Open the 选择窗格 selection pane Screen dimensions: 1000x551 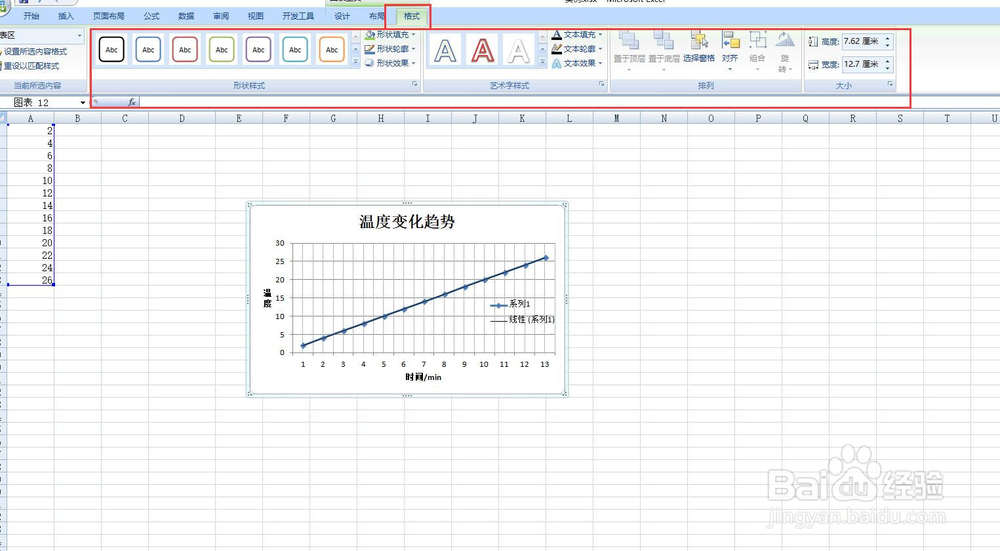[699, 47]
